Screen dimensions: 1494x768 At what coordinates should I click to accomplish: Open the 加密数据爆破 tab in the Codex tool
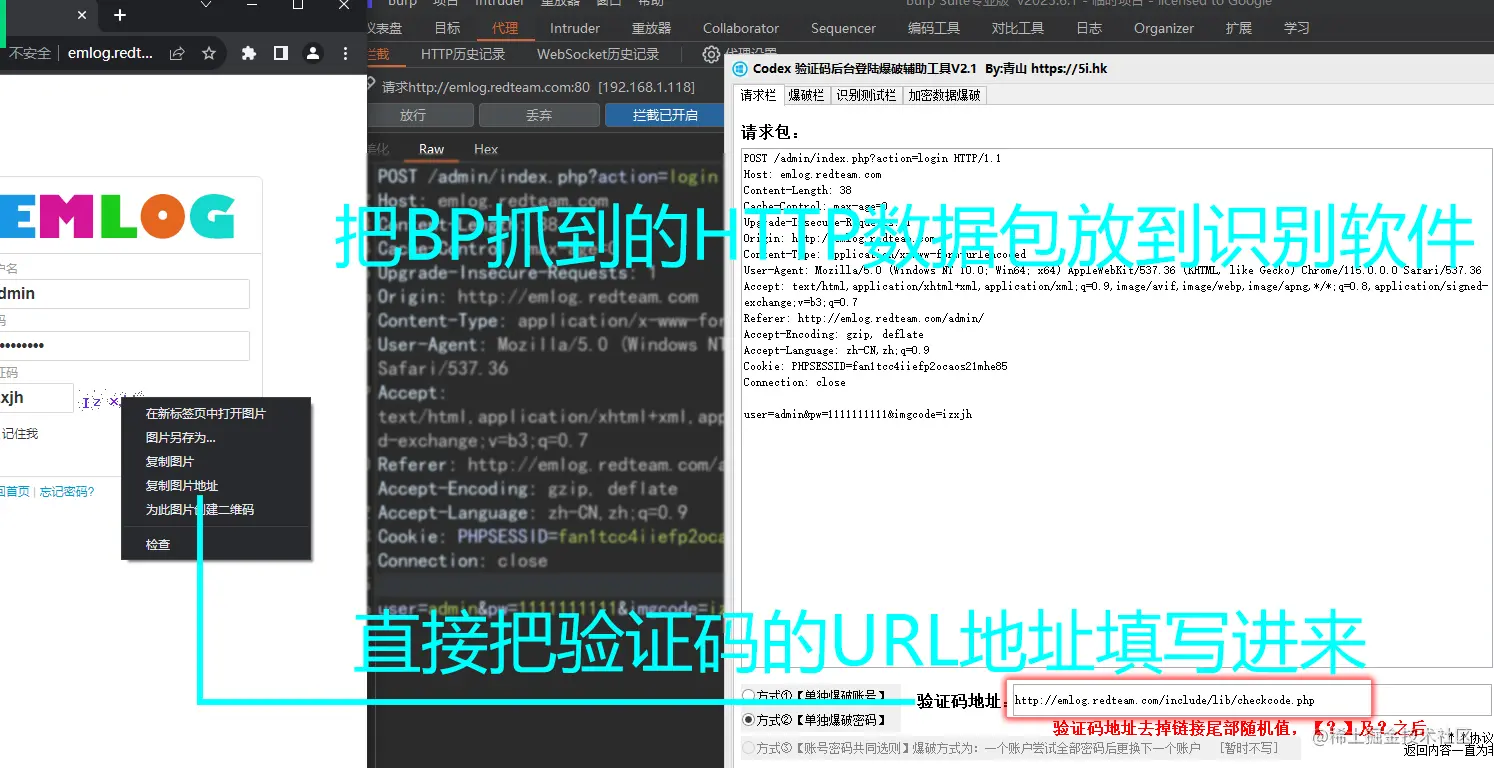tap(945, 95)
